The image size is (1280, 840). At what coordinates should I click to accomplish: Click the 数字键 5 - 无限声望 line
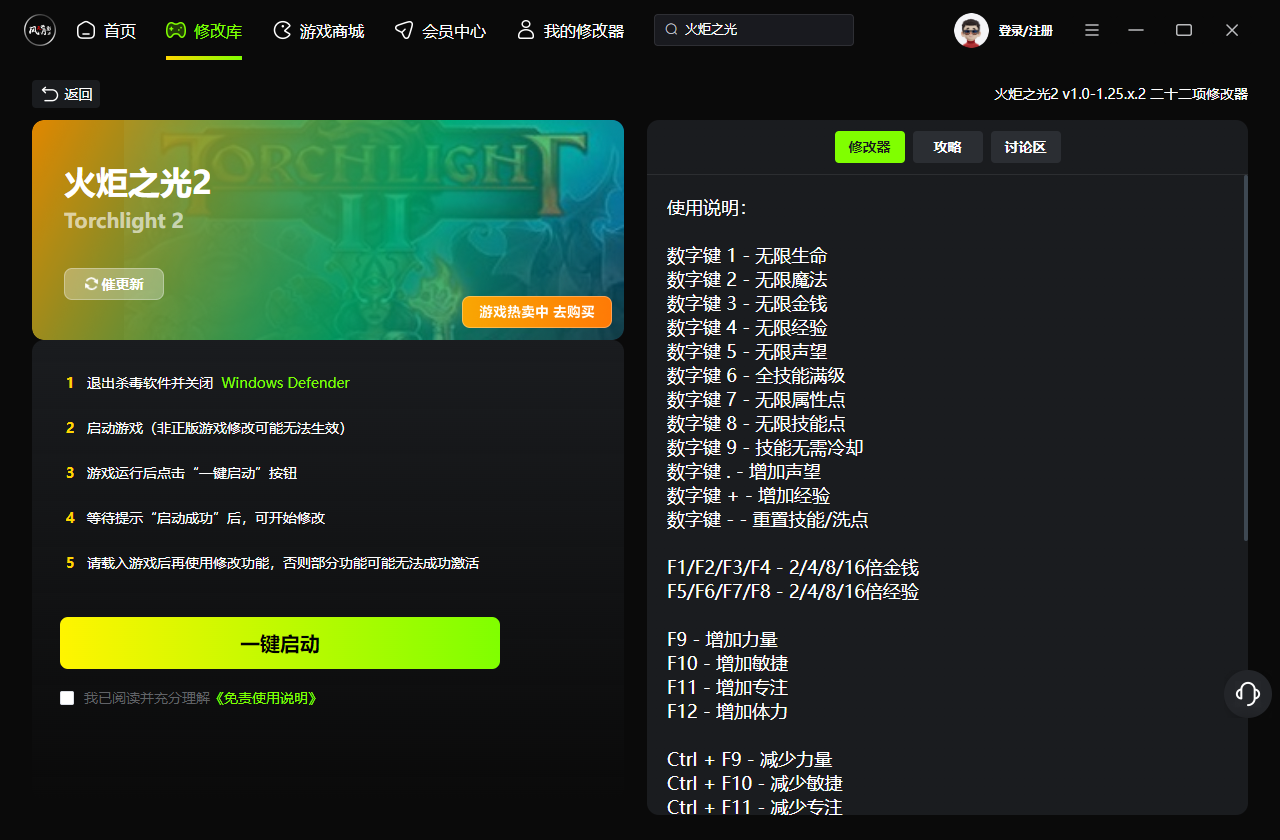pos(747,352)
